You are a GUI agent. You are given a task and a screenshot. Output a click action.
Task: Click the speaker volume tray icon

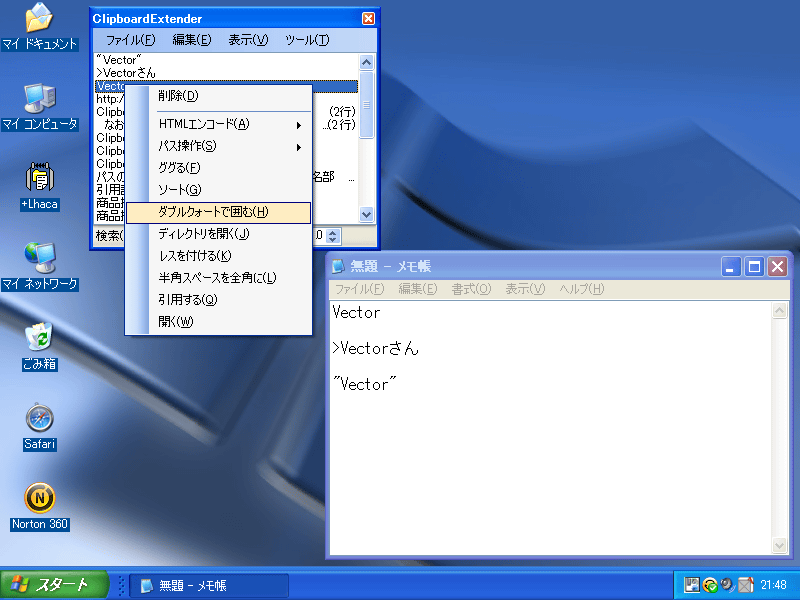[727, 585]
